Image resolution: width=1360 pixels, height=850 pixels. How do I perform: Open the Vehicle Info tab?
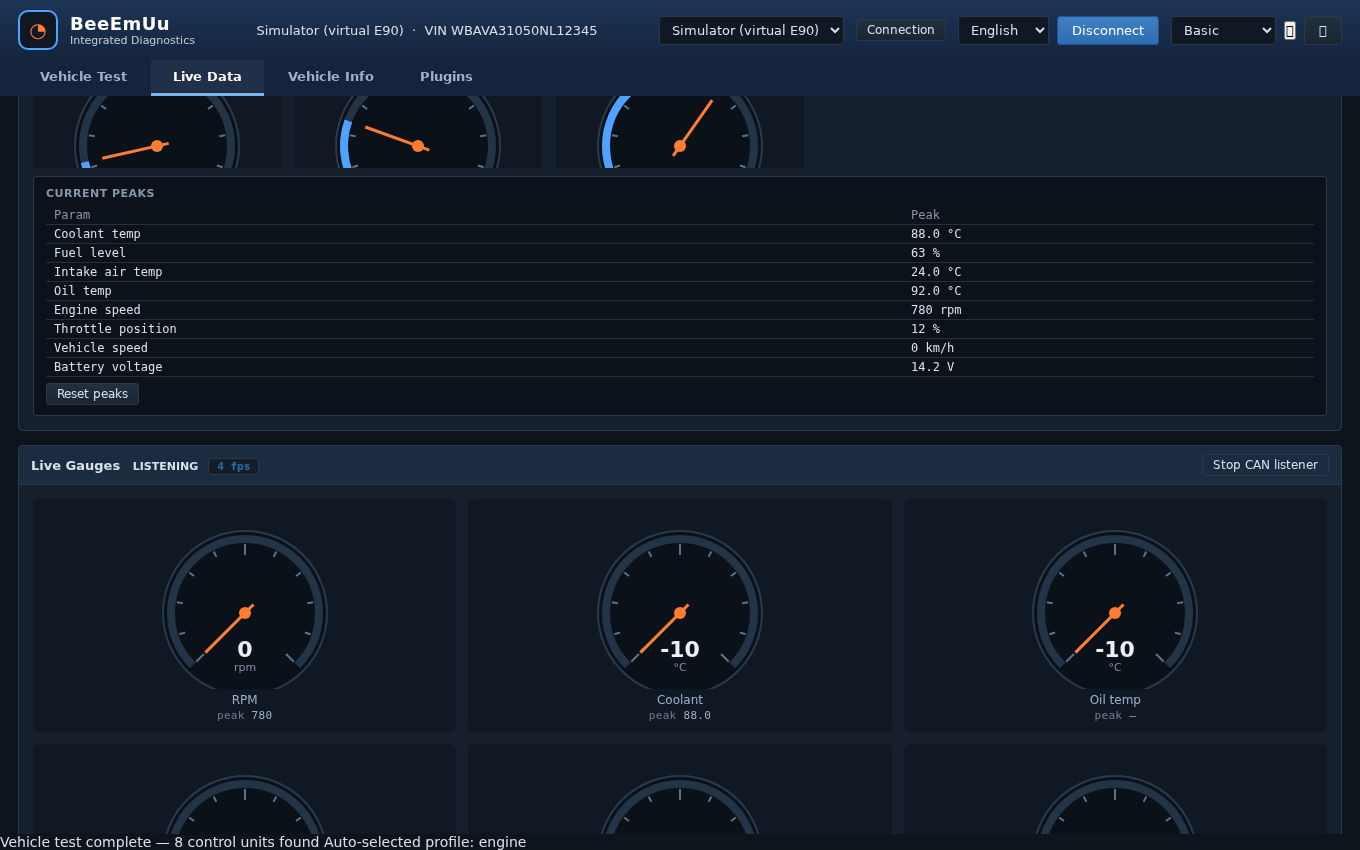[x=331, y=77]
